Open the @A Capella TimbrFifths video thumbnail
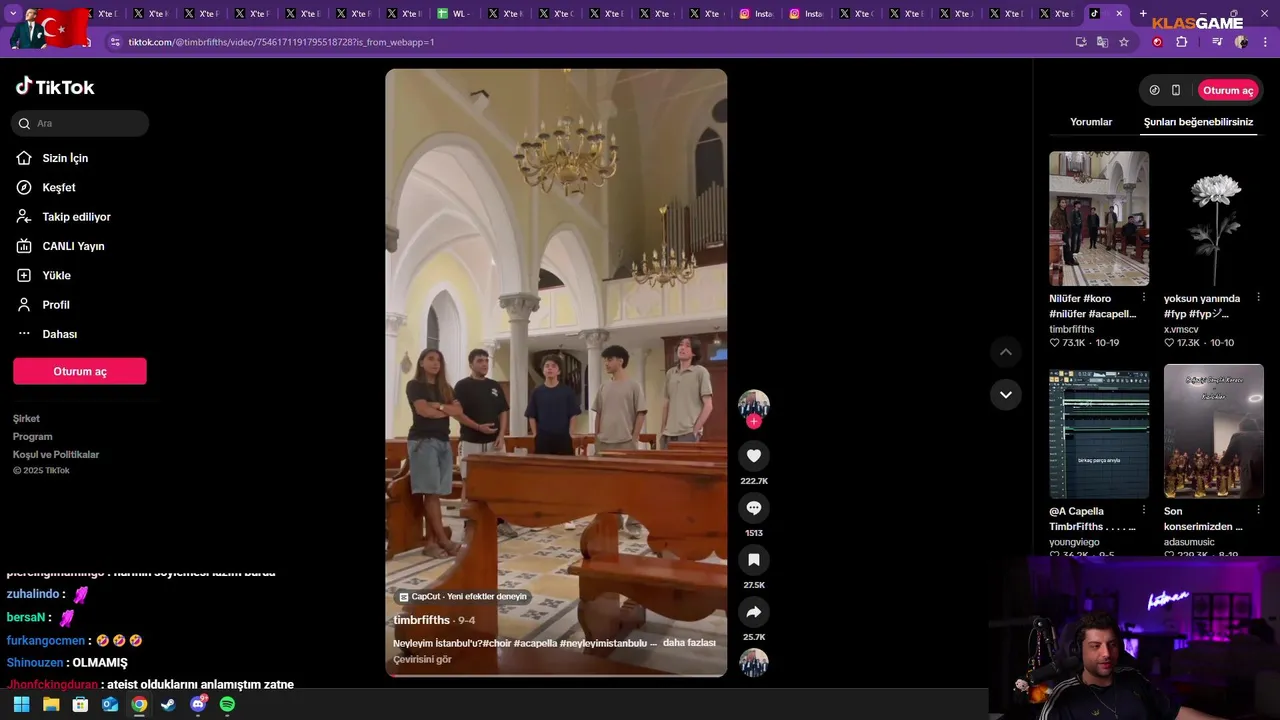Image resolution: width=1280 pixels, height=720 pixels. click(x=1099, y=431)
